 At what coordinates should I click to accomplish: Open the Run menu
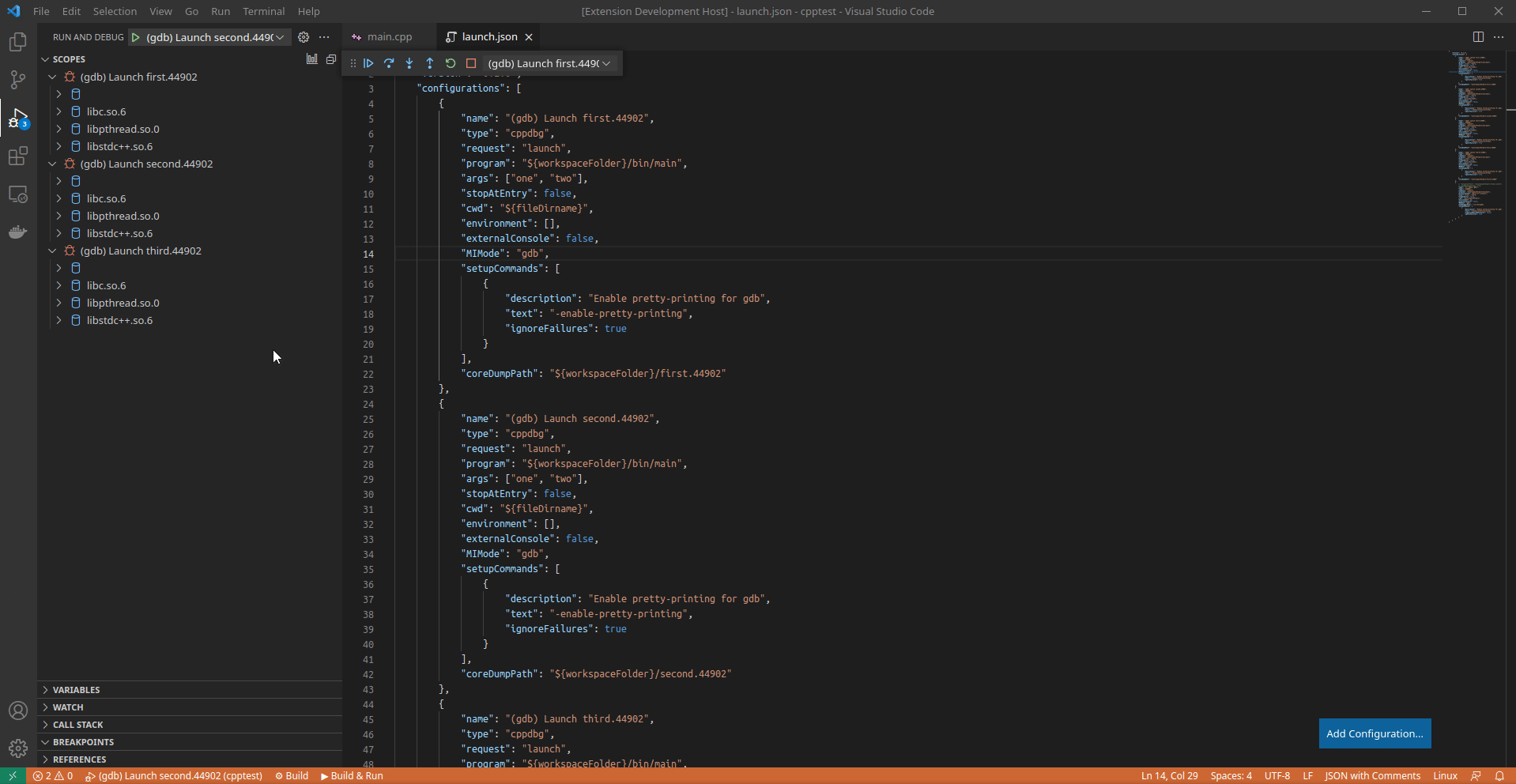click(x=221, y=11)
